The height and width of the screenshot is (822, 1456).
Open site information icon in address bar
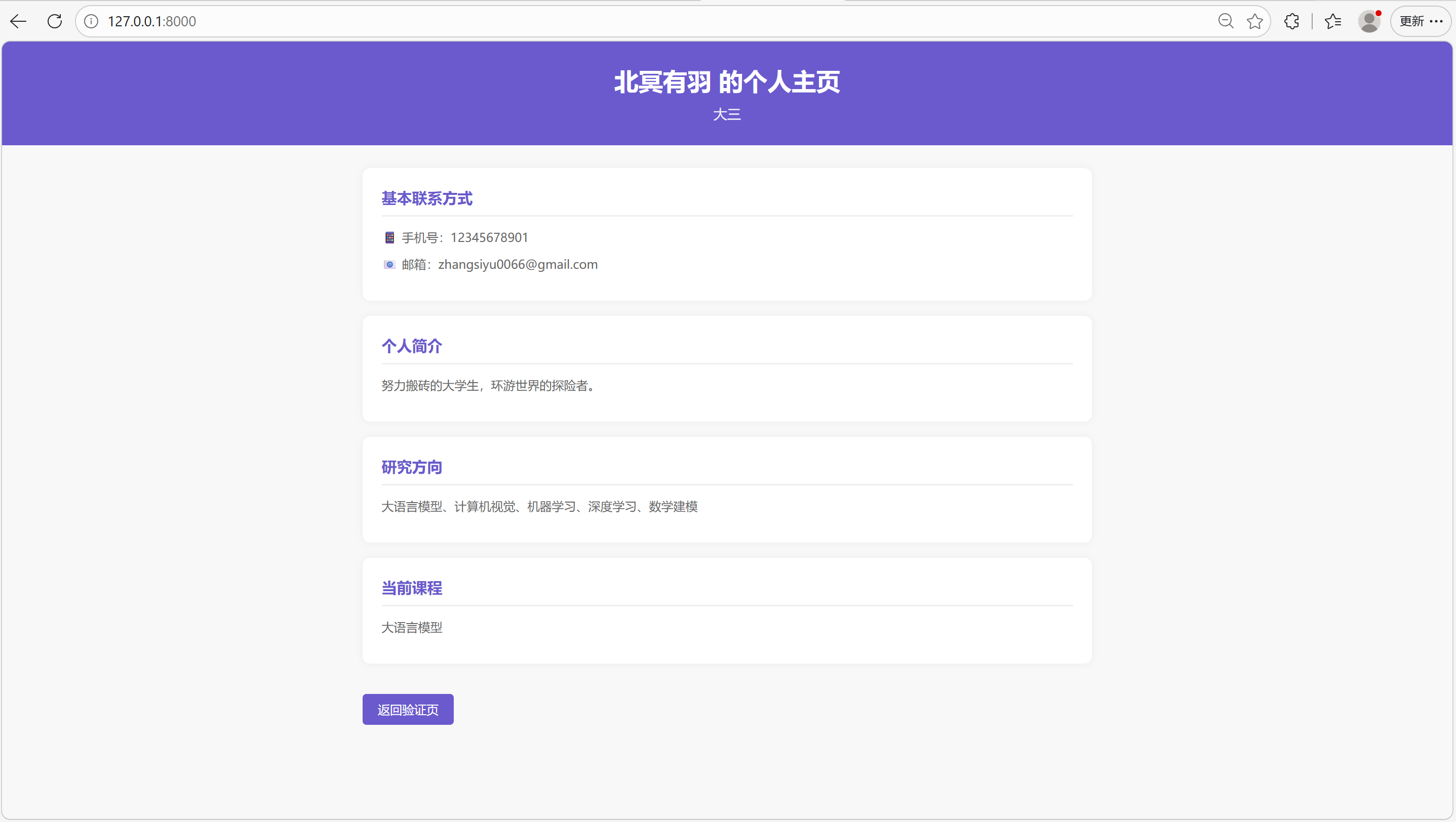coord(91,21)
